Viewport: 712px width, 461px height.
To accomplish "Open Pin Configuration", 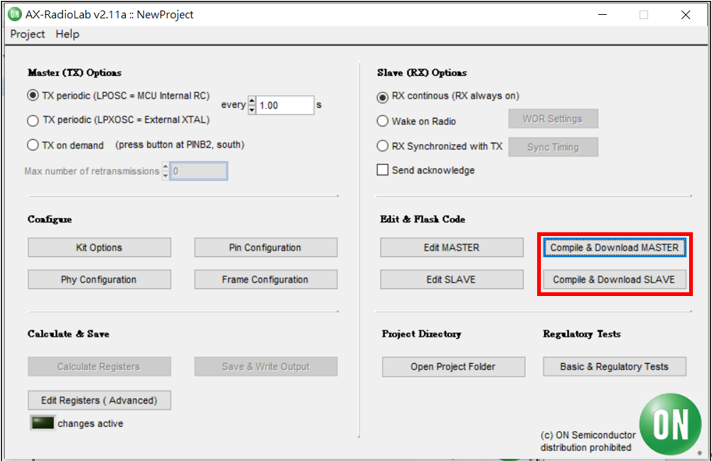I will click(266, 248).
